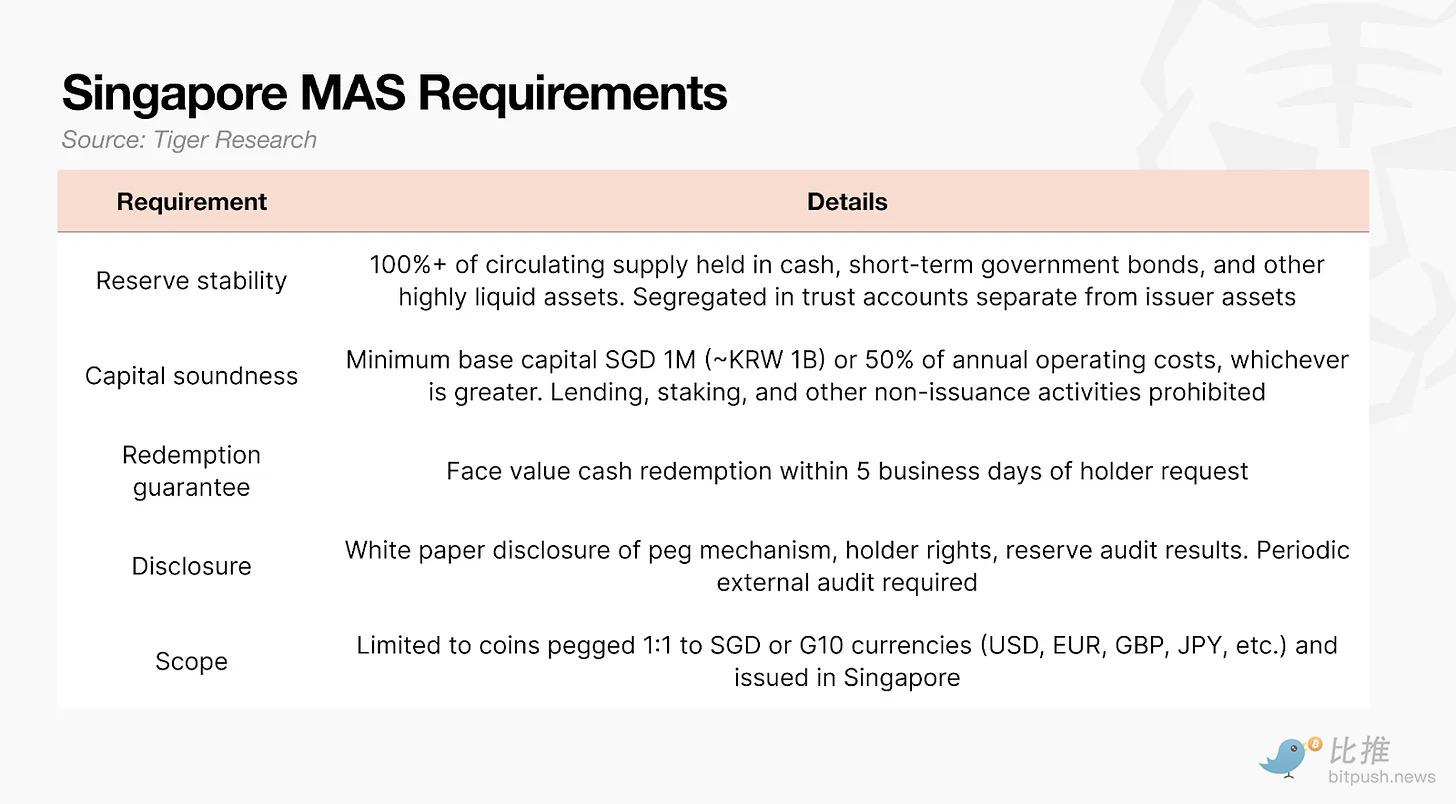Click the white paper disclosure details text
This screenshot has height=804, width=1456.
tap(847, 551)
